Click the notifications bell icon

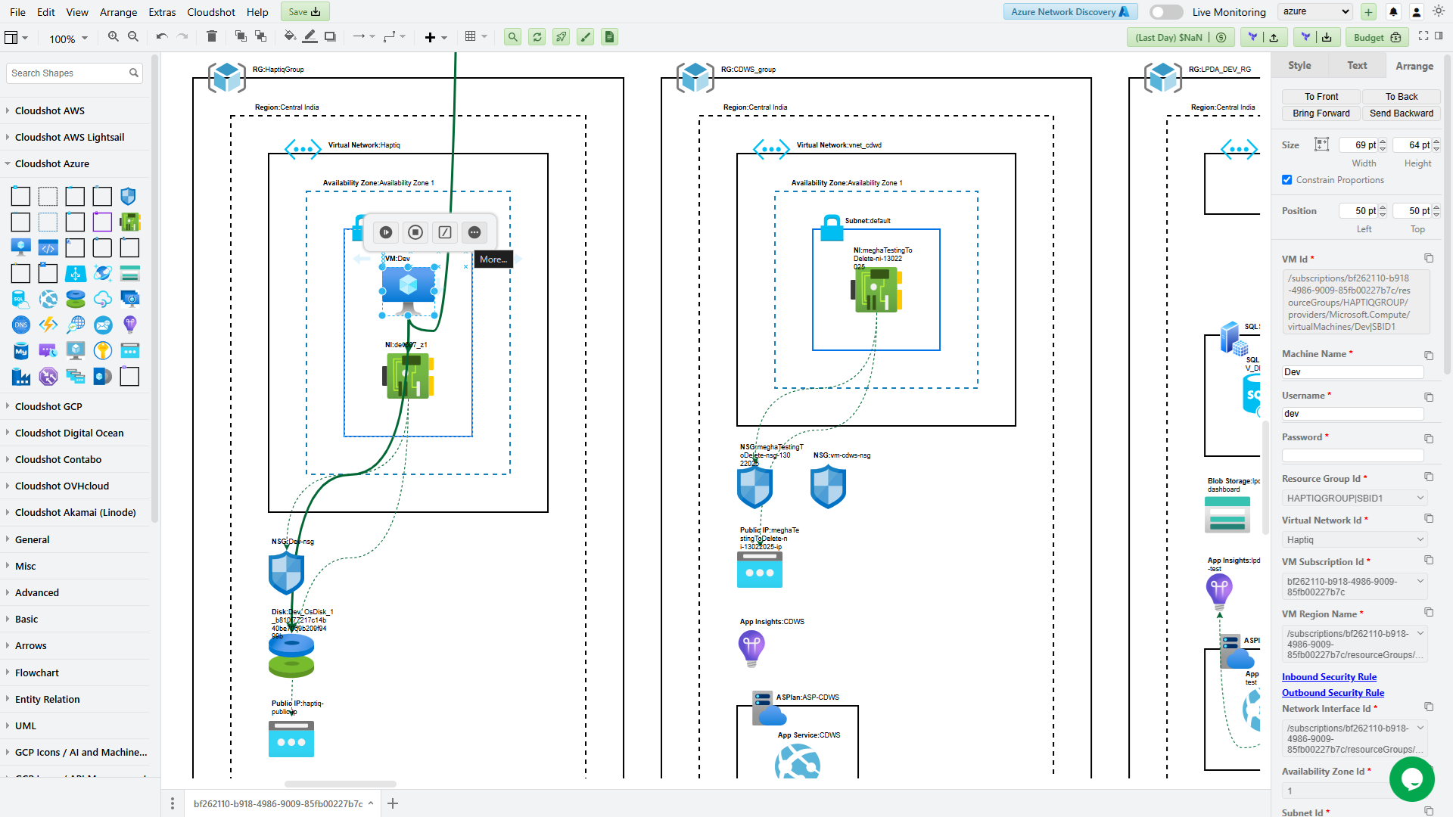click(1393, 12)
